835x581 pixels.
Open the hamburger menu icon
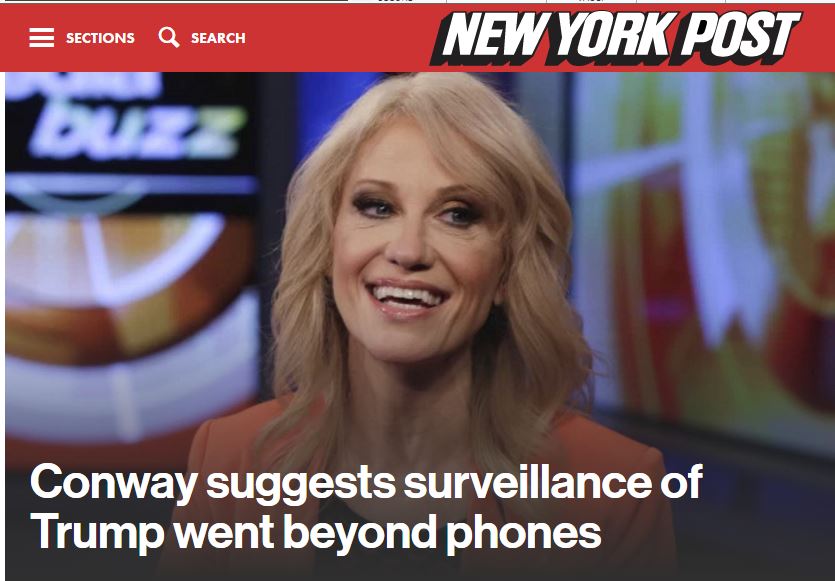pos(42,38)
